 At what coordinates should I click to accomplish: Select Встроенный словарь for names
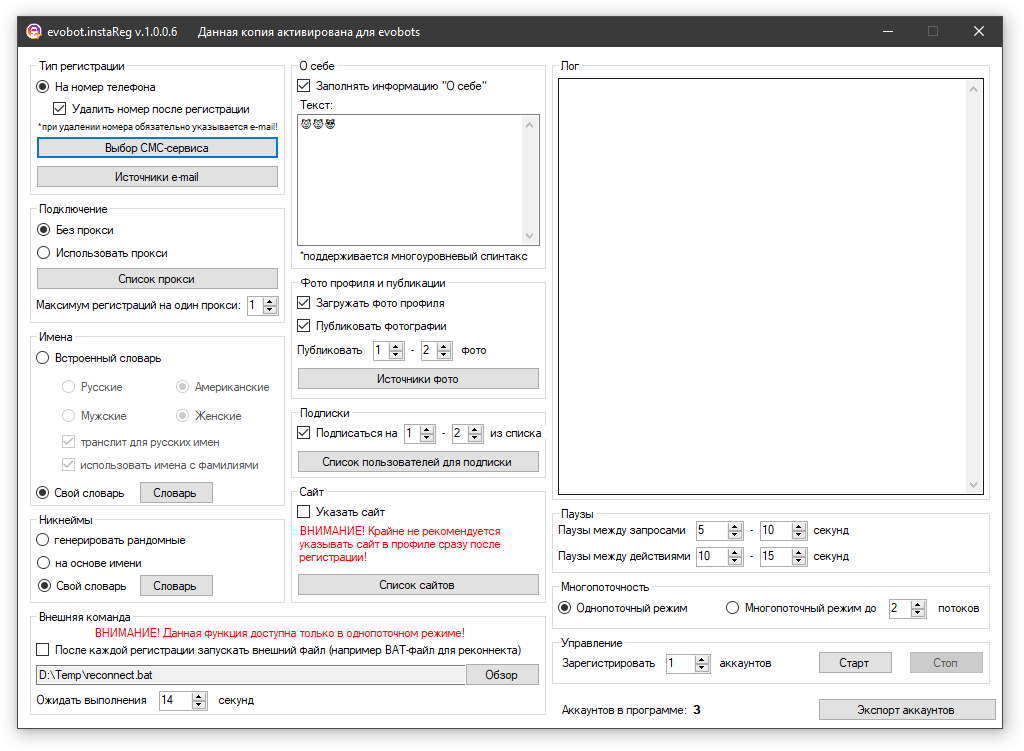[43, 358]
